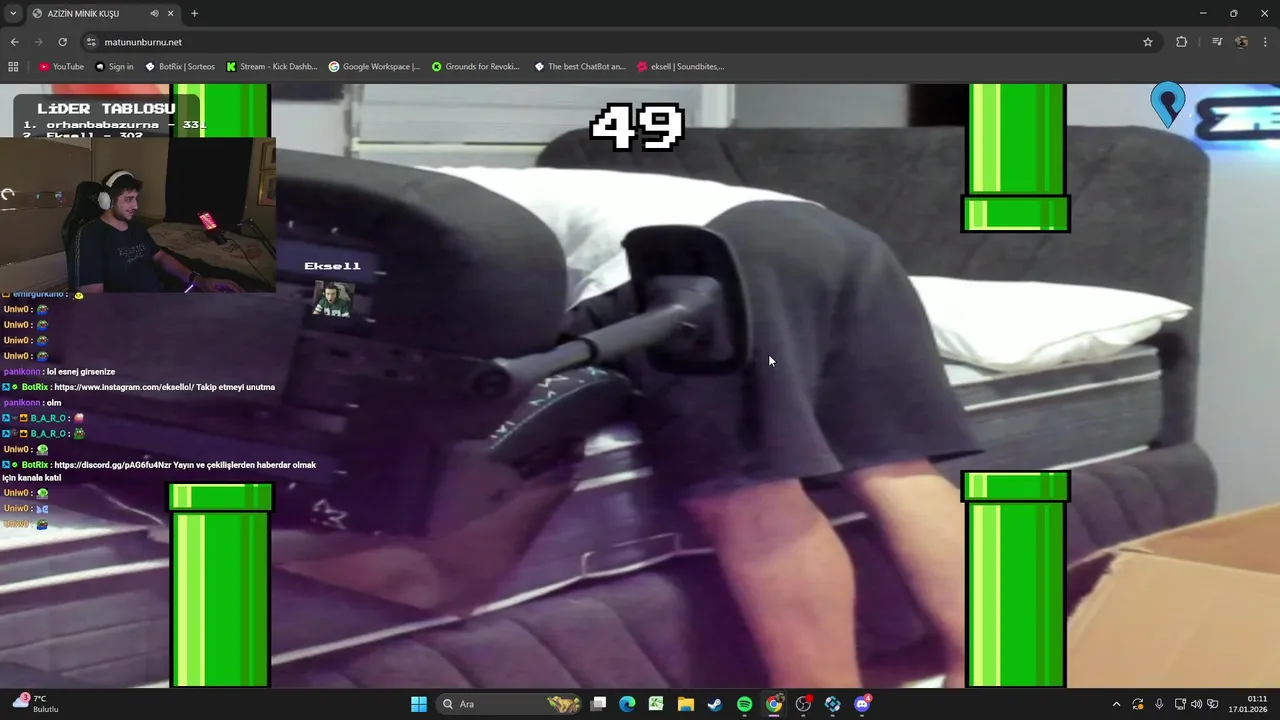Reload the current page

point(62,42)
